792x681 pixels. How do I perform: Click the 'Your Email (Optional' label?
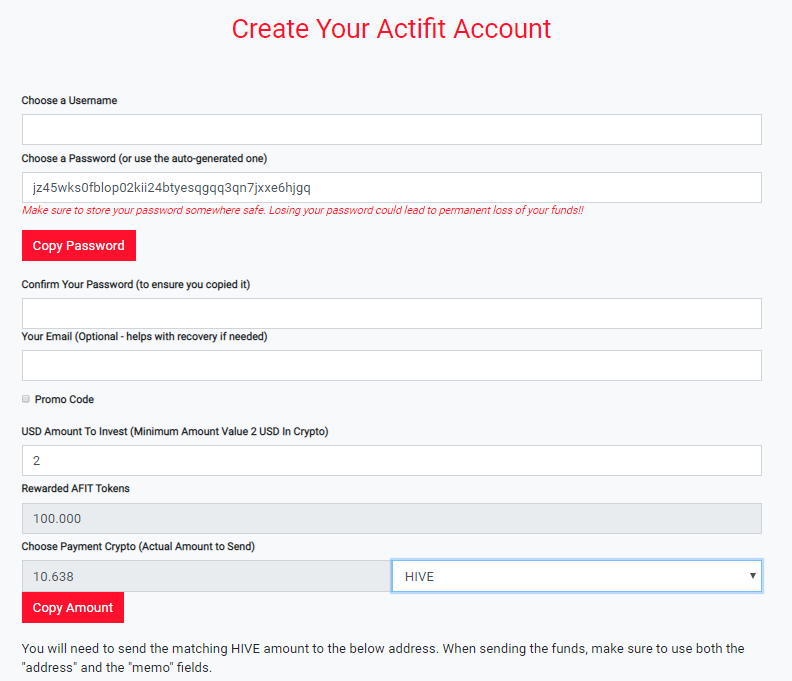coord(144,336)
